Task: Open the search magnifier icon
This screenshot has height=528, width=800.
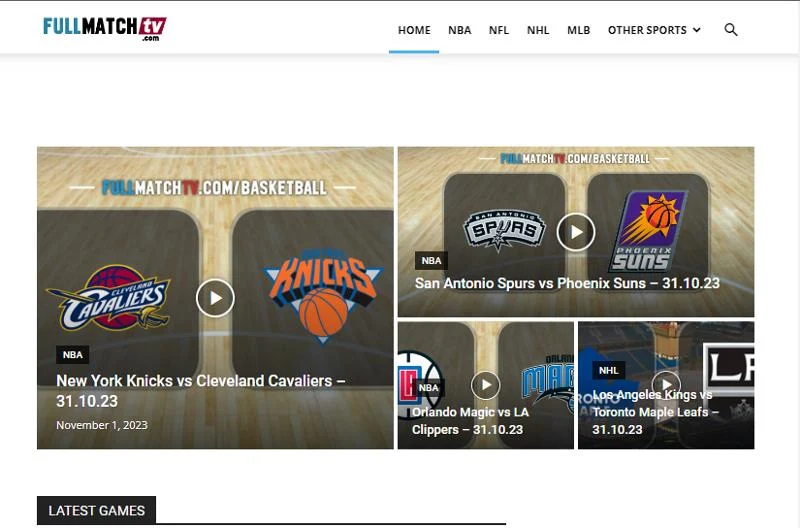Action: pos(731,30)
